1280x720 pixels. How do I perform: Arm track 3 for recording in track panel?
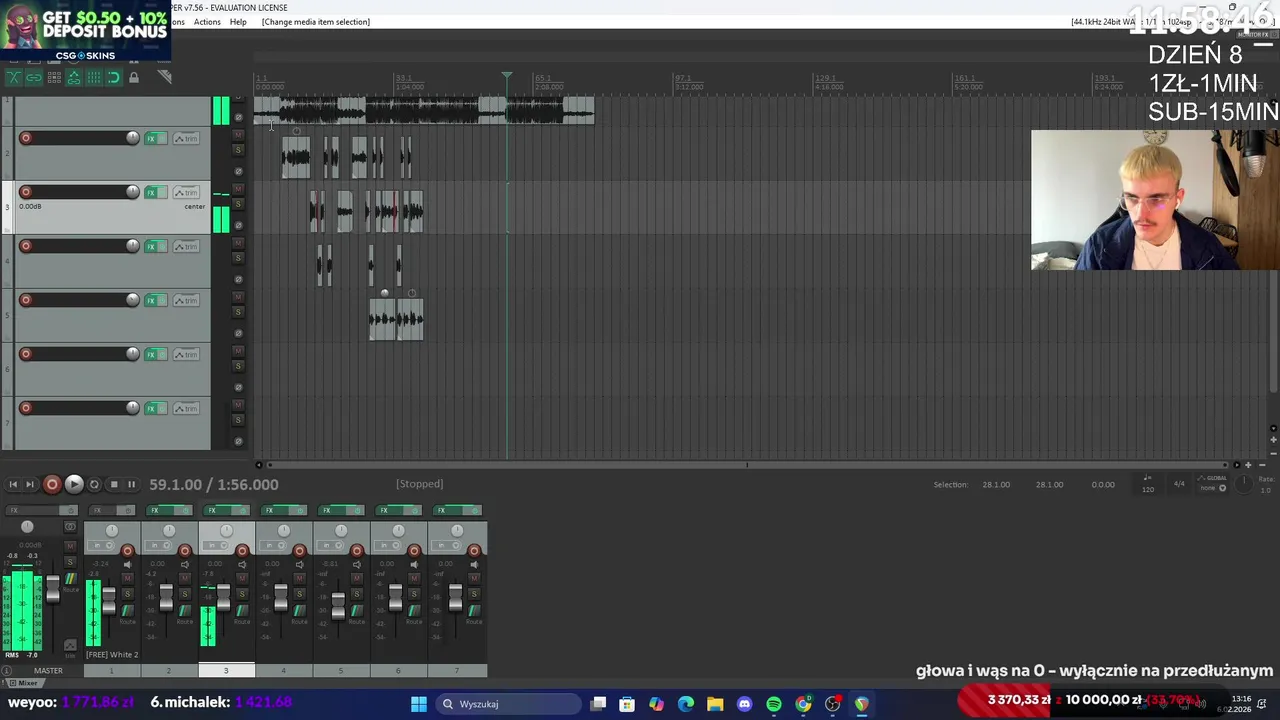pos(26,192)
